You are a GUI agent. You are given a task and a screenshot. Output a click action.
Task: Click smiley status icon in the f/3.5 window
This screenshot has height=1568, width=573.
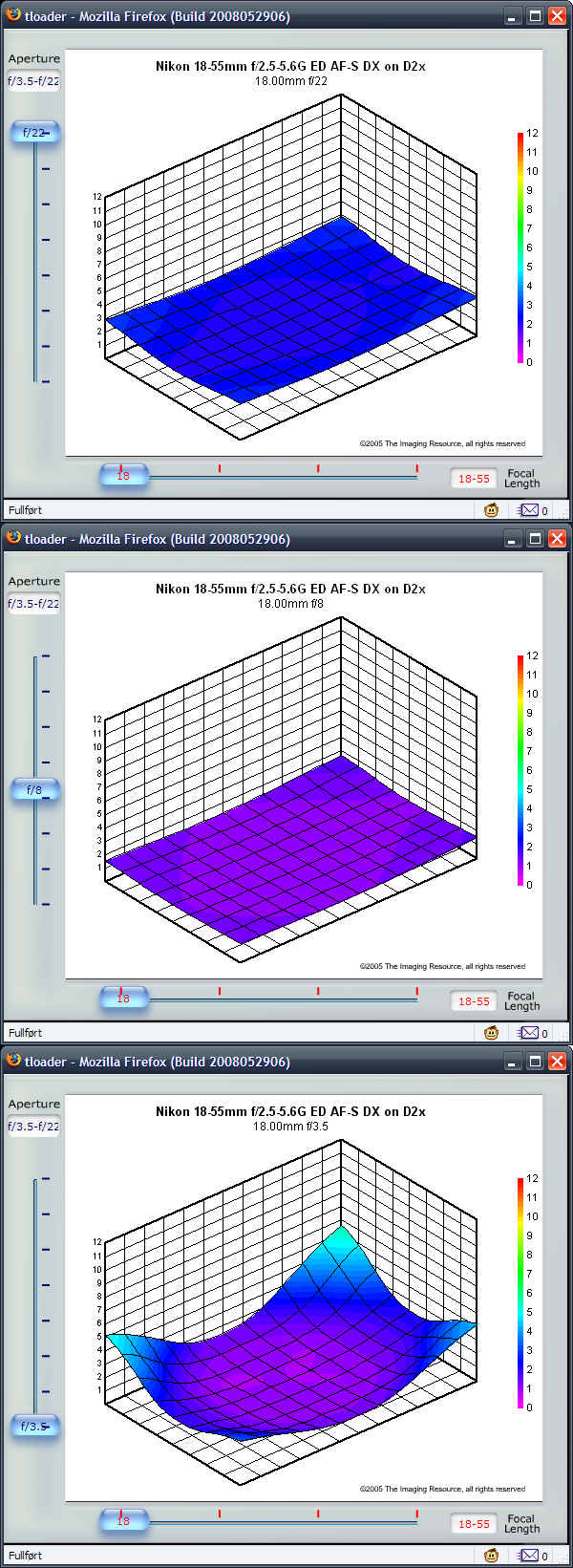click(x=491, y=1556)
